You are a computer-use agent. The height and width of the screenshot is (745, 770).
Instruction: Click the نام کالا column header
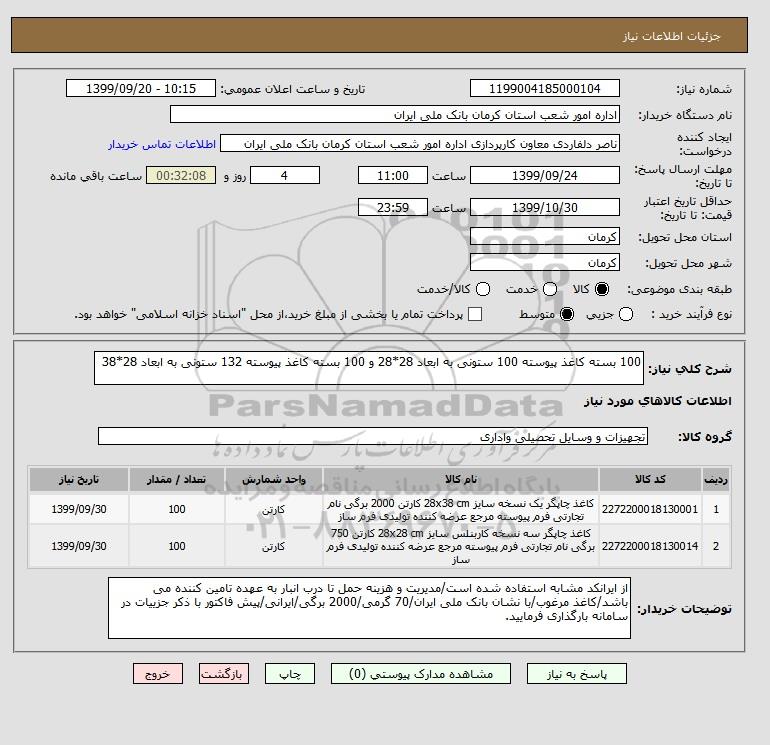461,479
